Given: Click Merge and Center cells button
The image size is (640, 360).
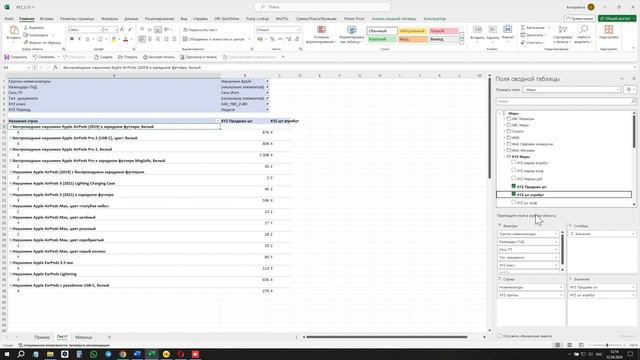Looking at the screenshot, I should click(213, 39).
